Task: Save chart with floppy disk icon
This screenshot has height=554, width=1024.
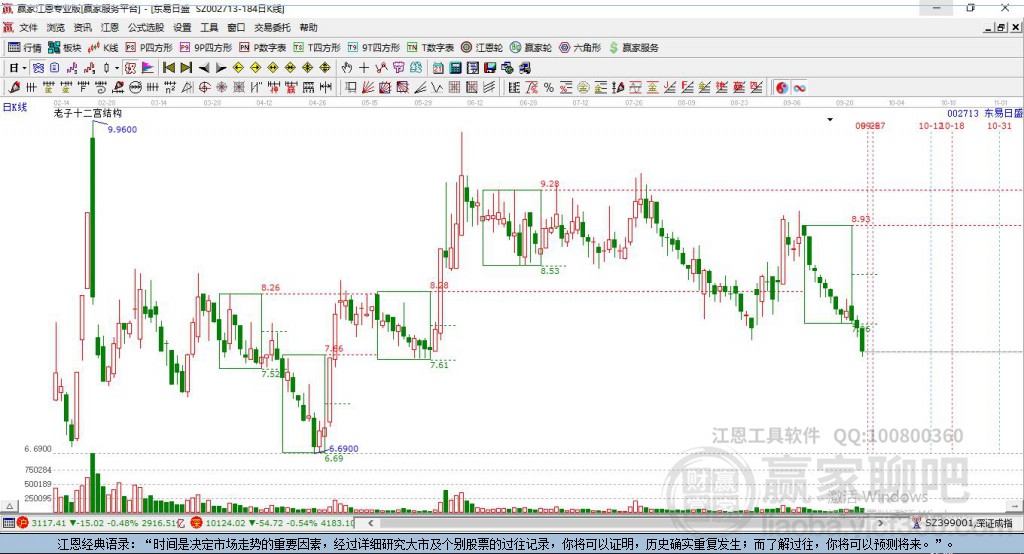Action: [490, 68]
